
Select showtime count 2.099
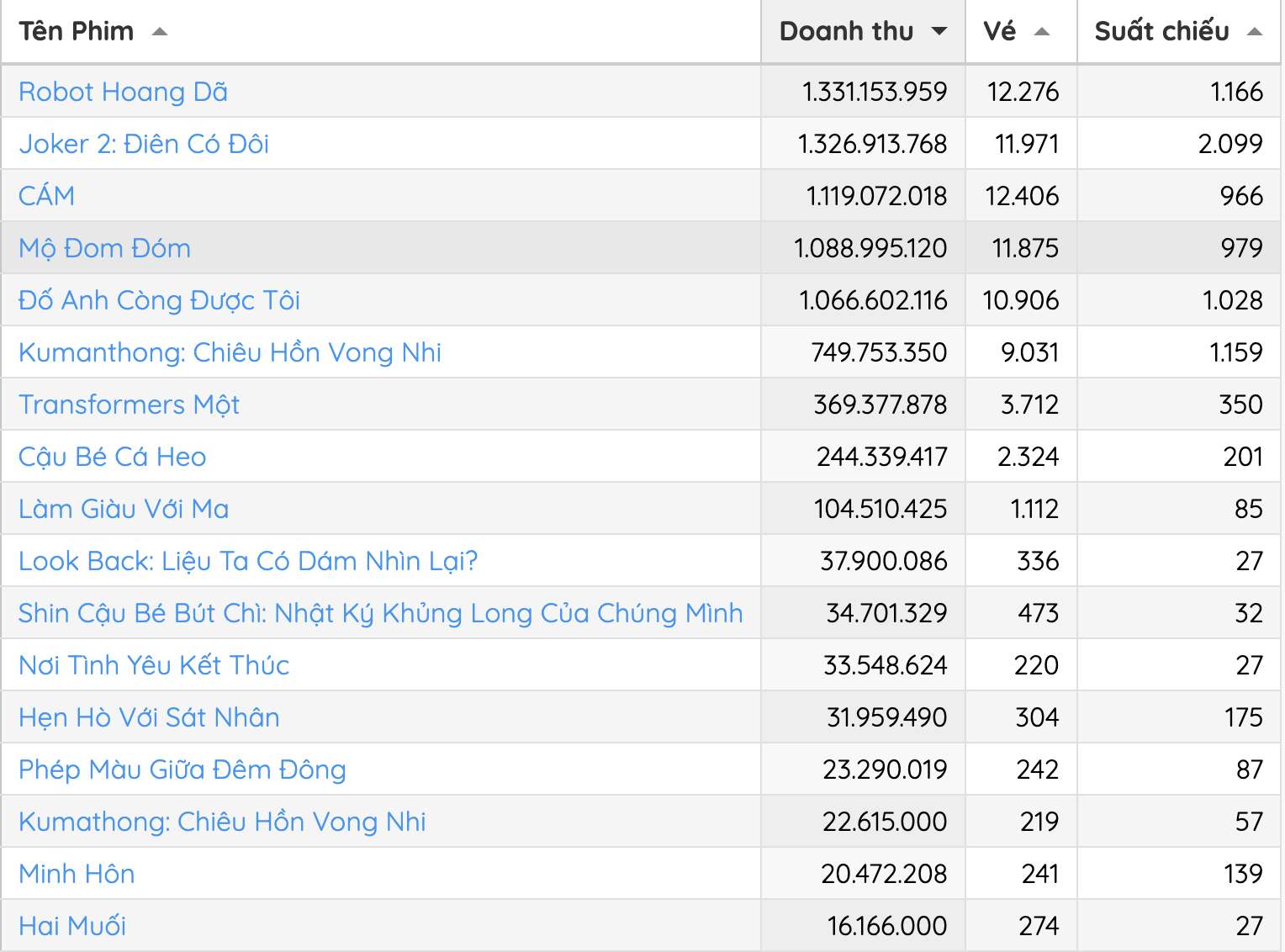[1231, 144]
